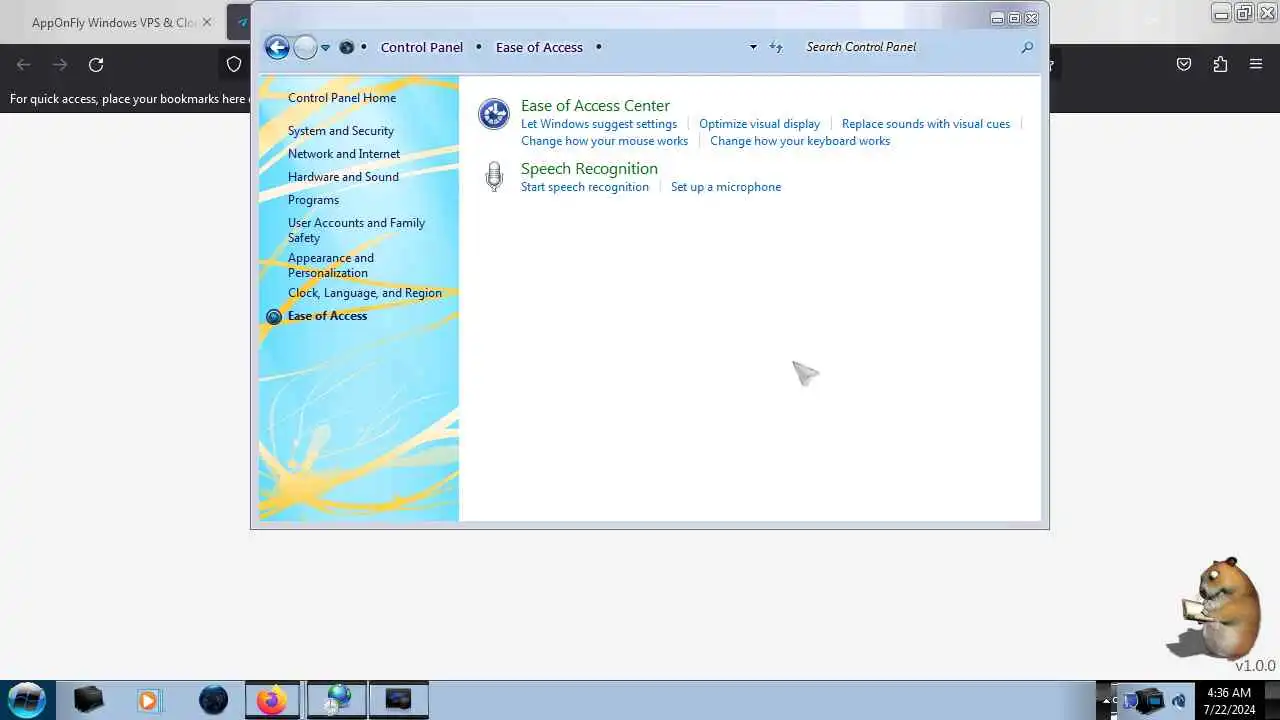Viewport: 1280px width, 720px height.
Task: Click the dark globe taskbar icon
Action: pyautogui.click(x=213, y=700)
